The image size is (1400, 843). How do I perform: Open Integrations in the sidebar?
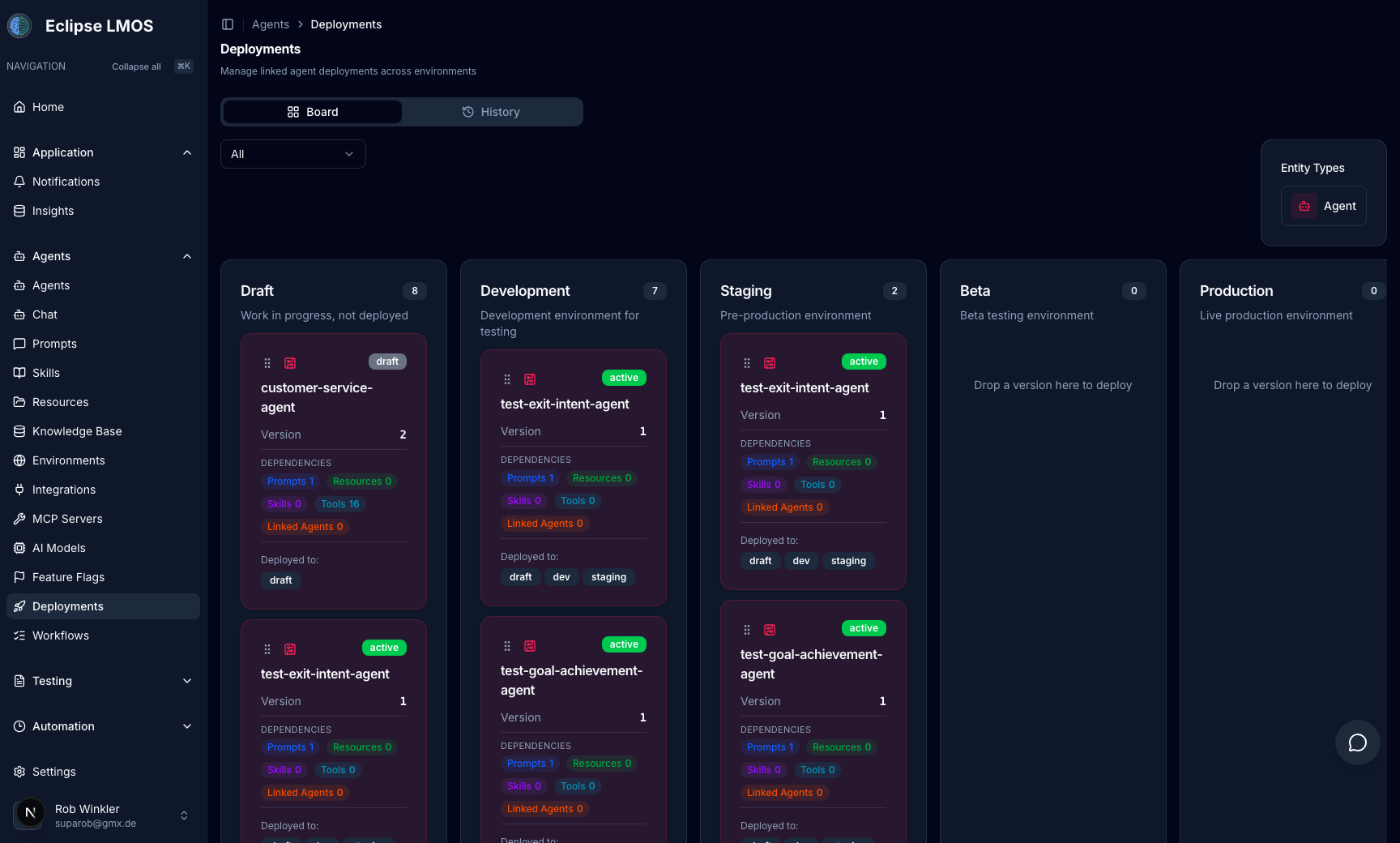click(x=103, y=490)
